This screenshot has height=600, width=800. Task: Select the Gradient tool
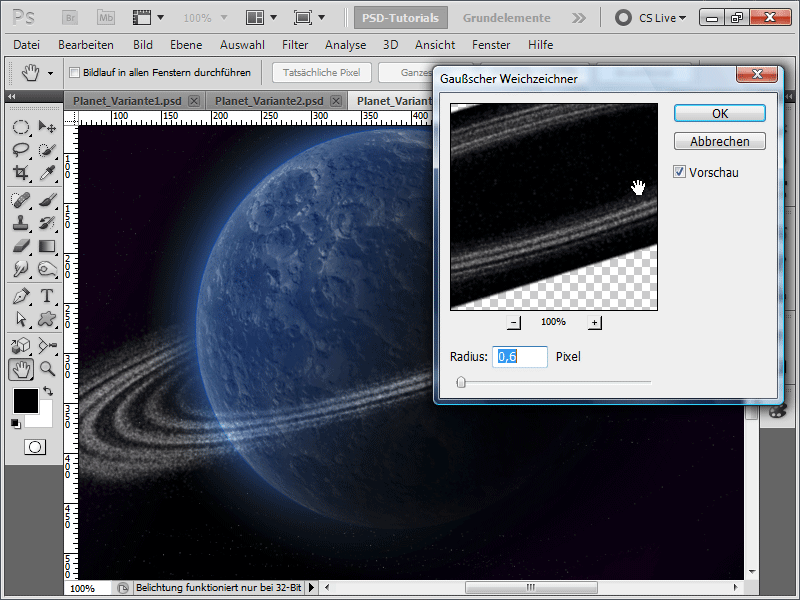click(47, 246)
